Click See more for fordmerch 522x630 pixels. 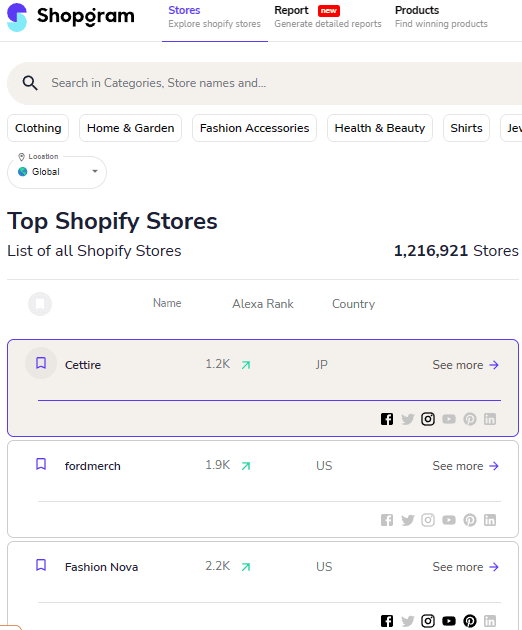465,466
